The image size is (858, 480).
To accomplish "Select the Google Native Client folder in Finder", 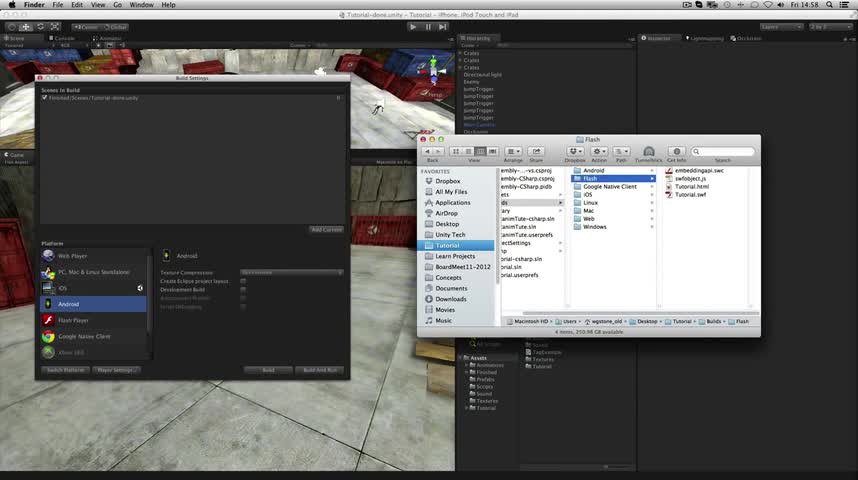I will (x=610, y=187).
